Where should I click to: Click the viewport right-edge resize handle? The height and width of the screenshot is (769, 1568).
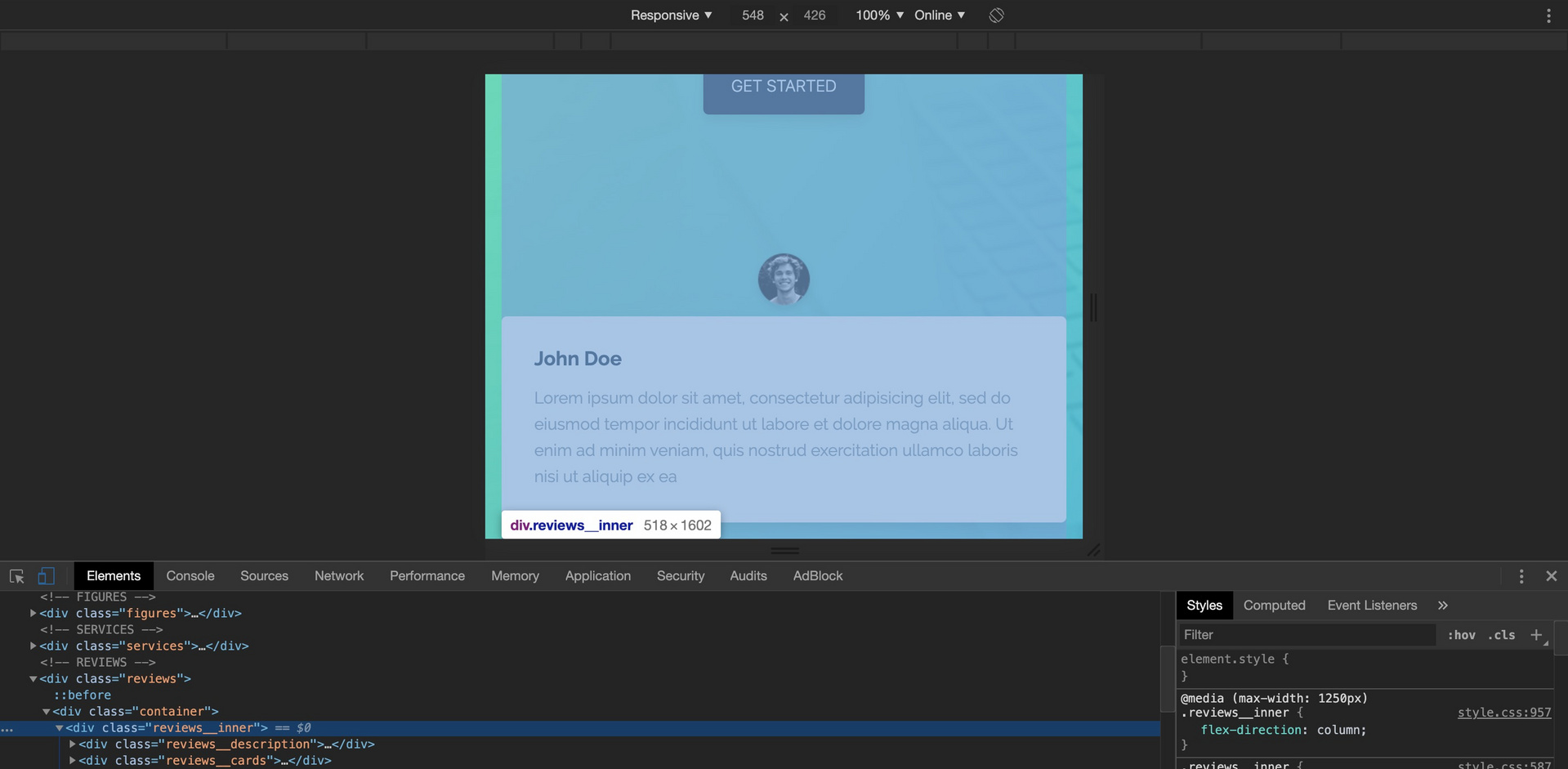(1093, 307)
